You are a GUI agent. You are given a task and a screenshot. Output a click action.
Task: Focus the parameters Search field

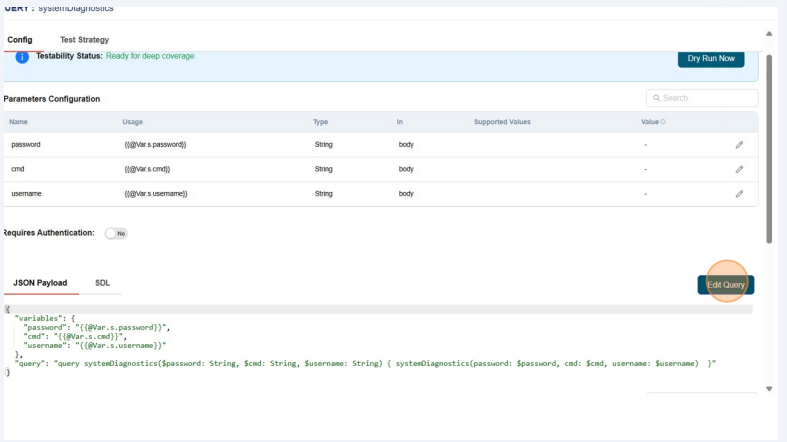point(702,98)
